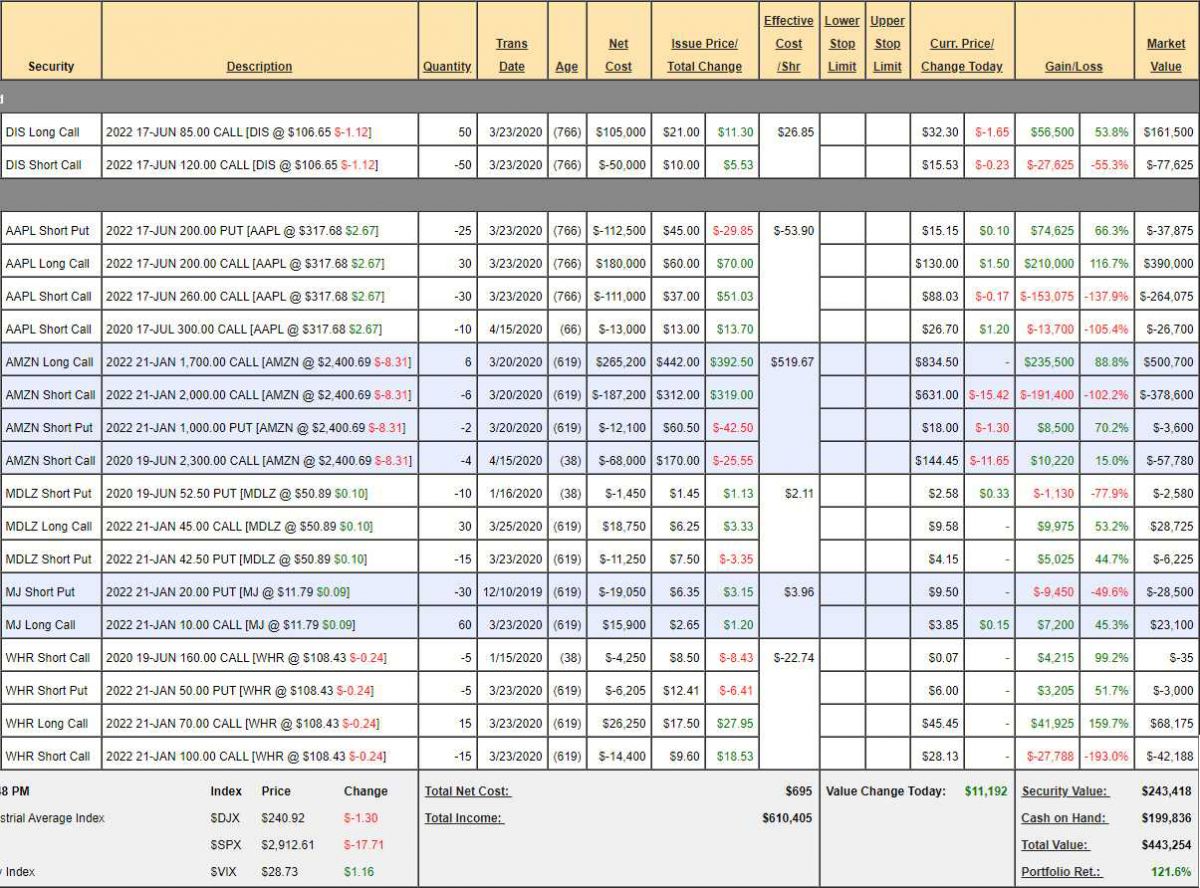Click the Lower Stop Limit header
Viewport: 1200px width, 888px height.
tap(842, 44)
